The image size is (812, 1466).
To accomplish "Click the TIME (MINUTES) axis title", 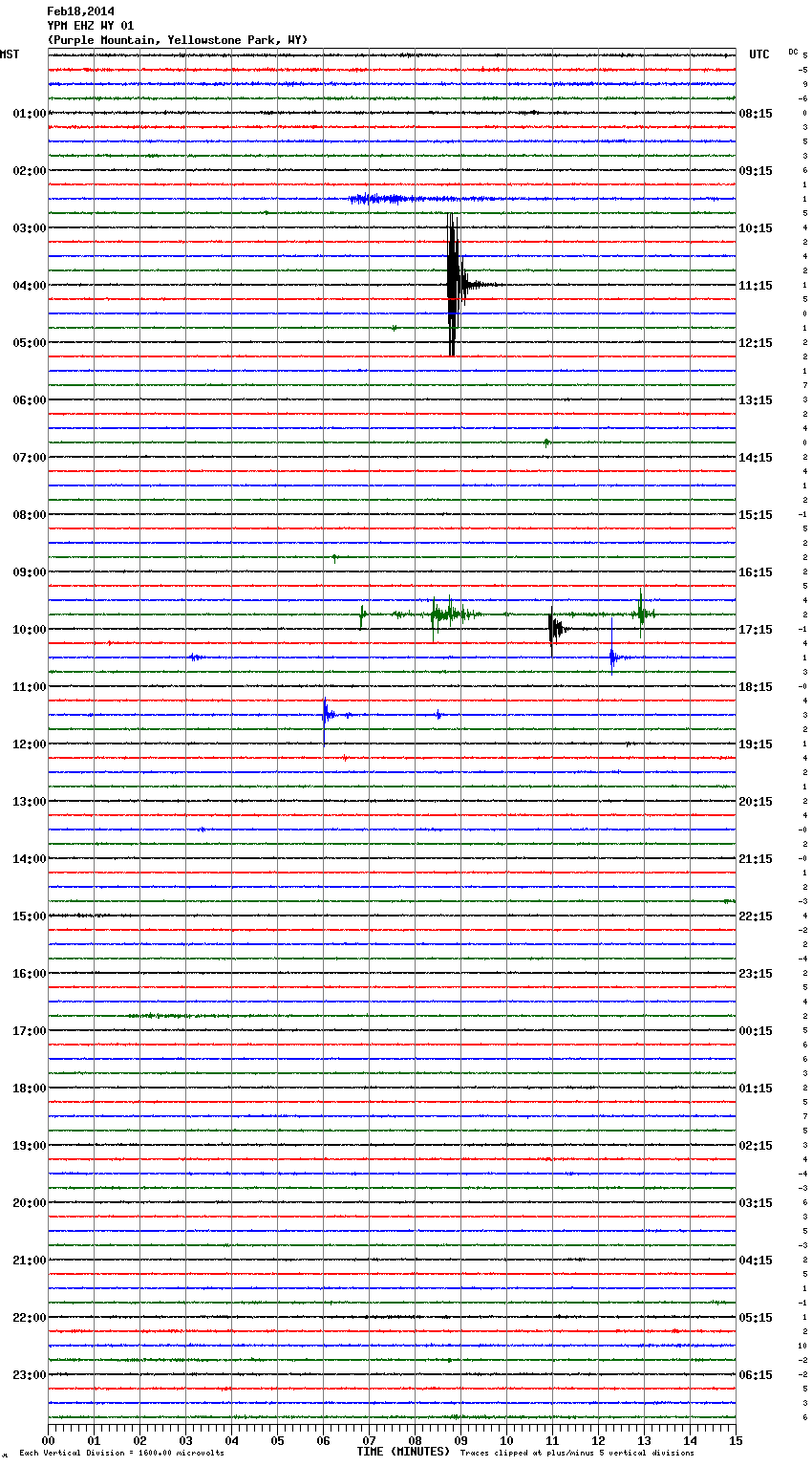I will click(403, 1452).
